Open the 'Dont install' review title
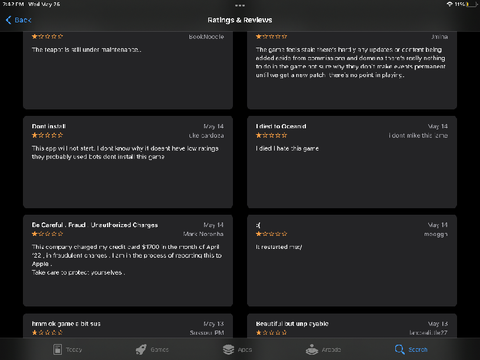This screenshot has height=360, width=480. point(49,126)
